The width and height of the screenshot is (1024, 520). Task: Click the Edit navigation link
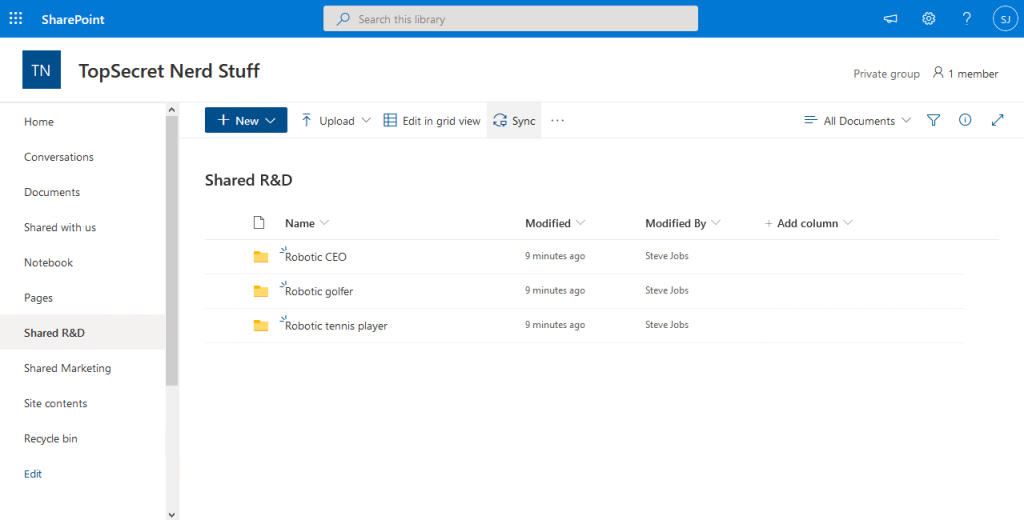33,474
